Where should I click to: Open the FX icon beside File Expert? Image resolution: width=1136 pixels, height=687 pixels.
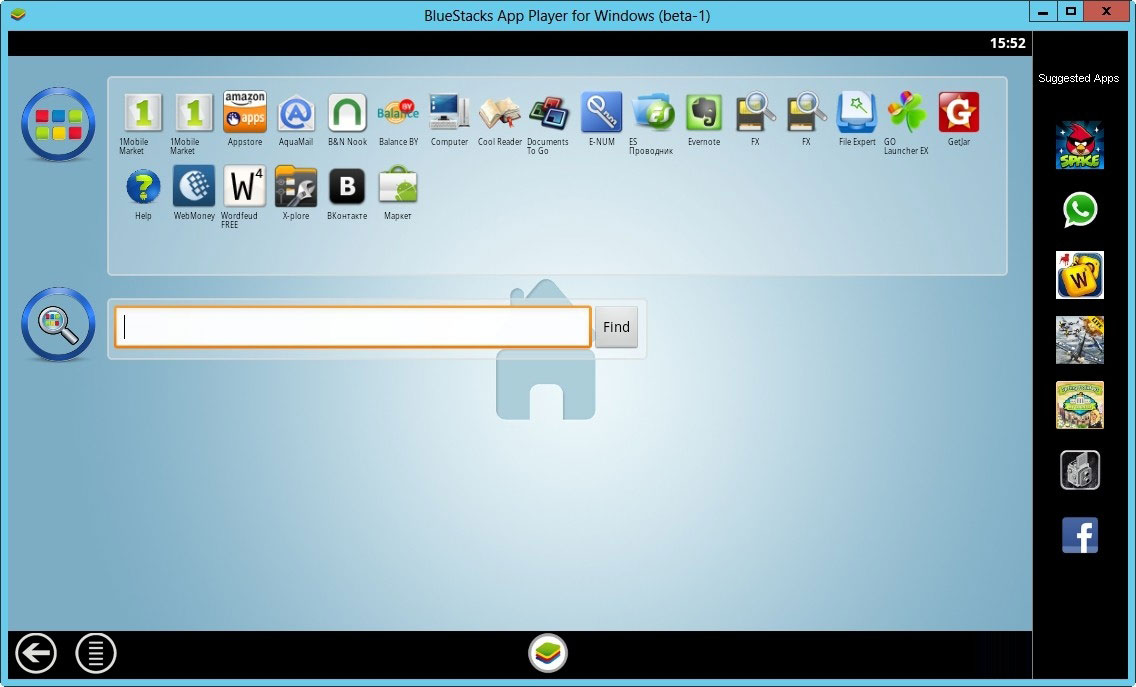806,112
